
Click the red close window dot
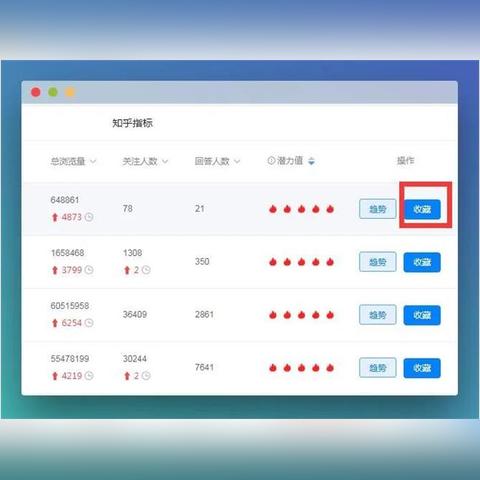(x=36, y=92)
